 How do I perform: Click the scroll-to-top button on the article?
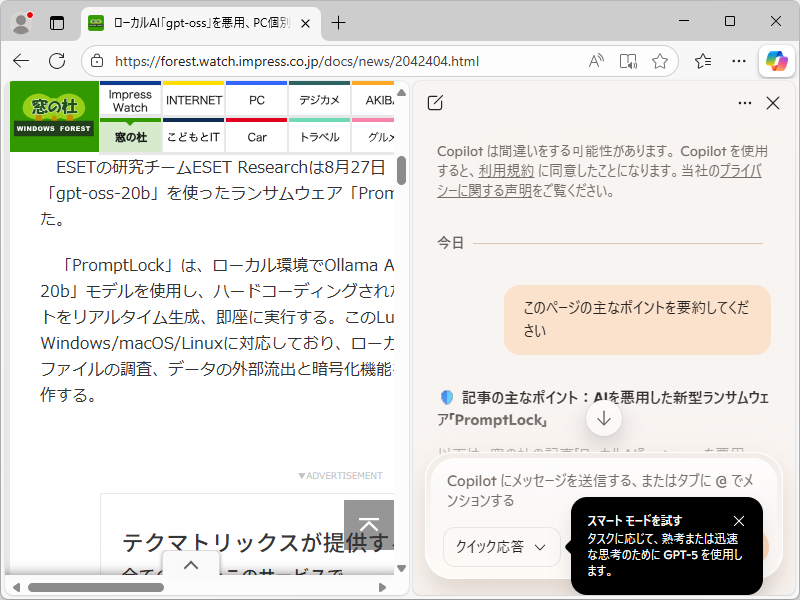point(369,524)
